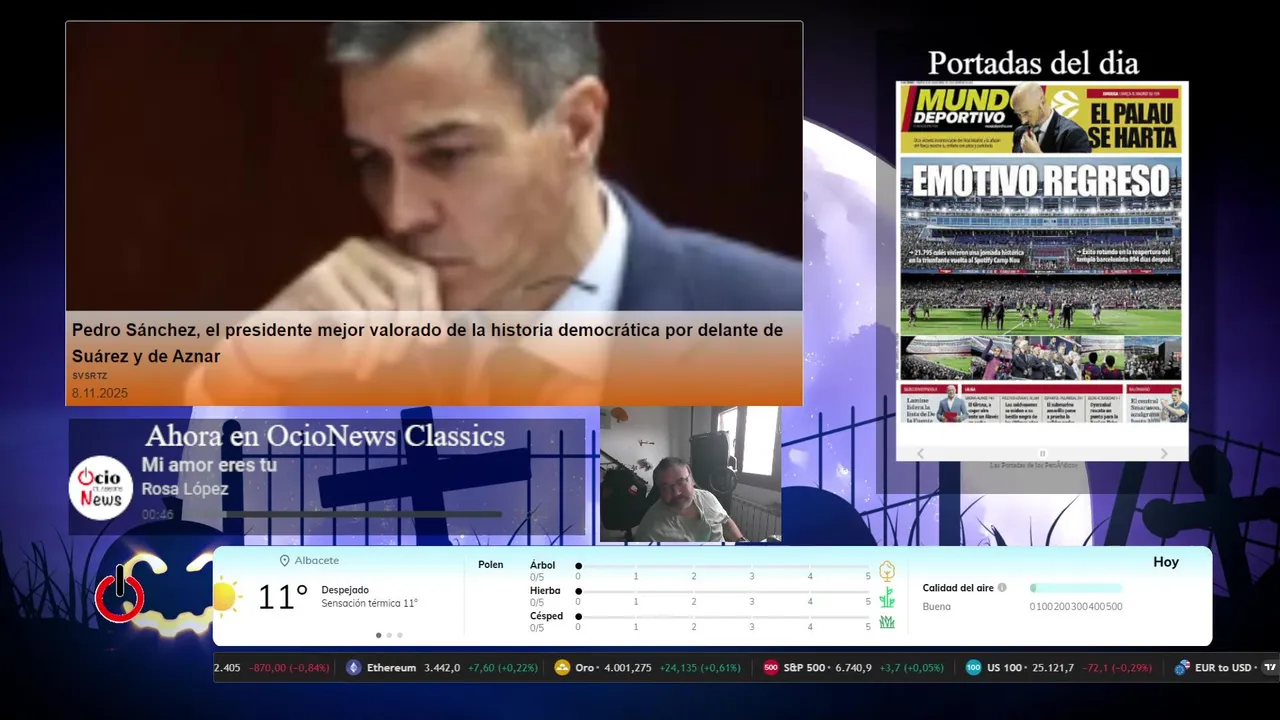
Task: Click the '11°' temperature reading
Action: click(283, 597)
